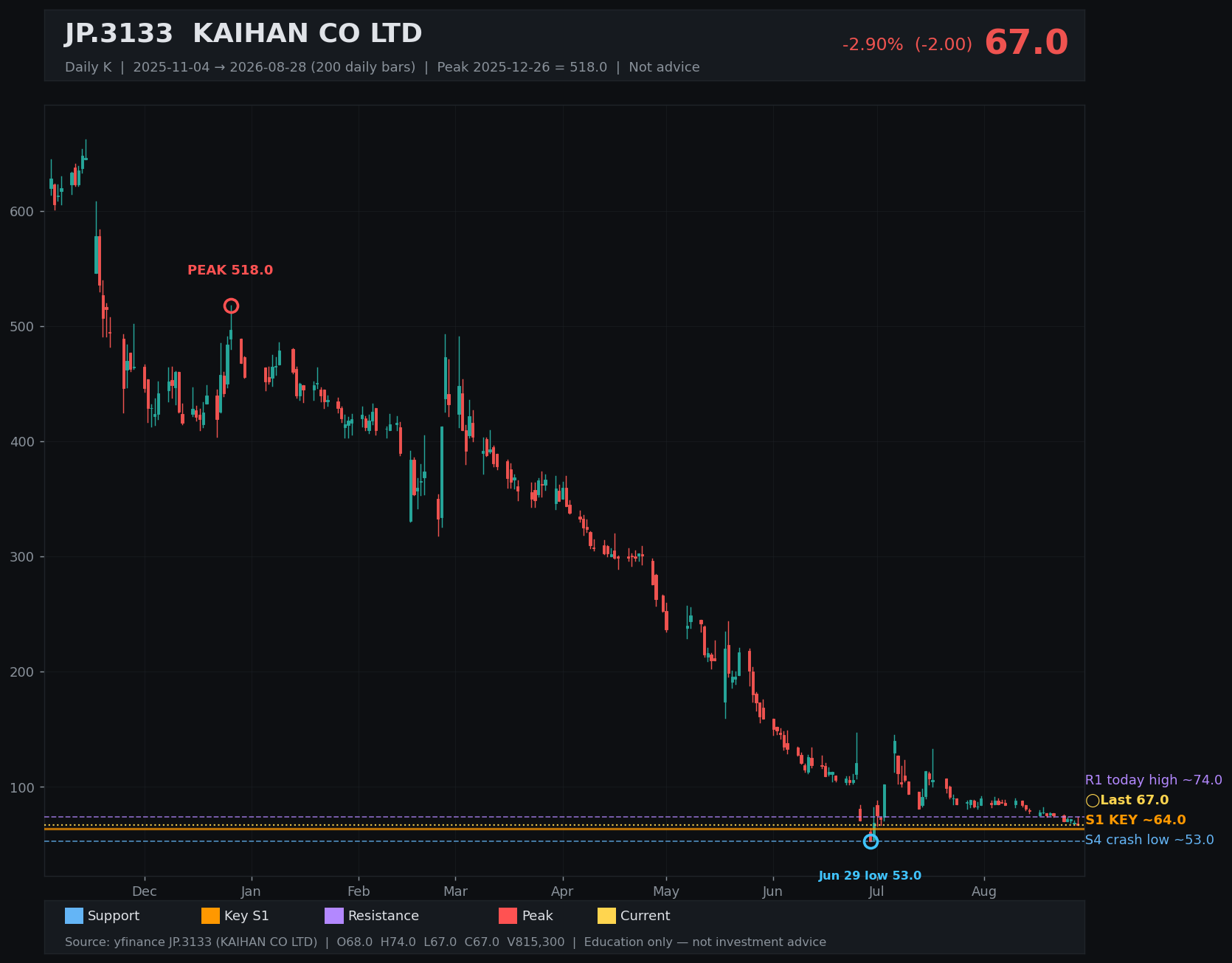This screenshot has height=963, width=1232.
Task: Click the 'S4 crash low ~53.0' label
Action: (x=1149, y=840)
